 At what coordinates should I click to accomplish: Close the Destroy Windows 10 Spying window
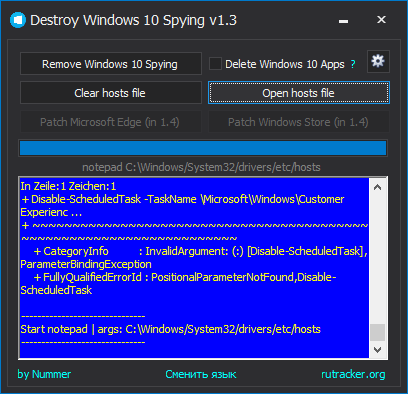click(x=381, y=20)
